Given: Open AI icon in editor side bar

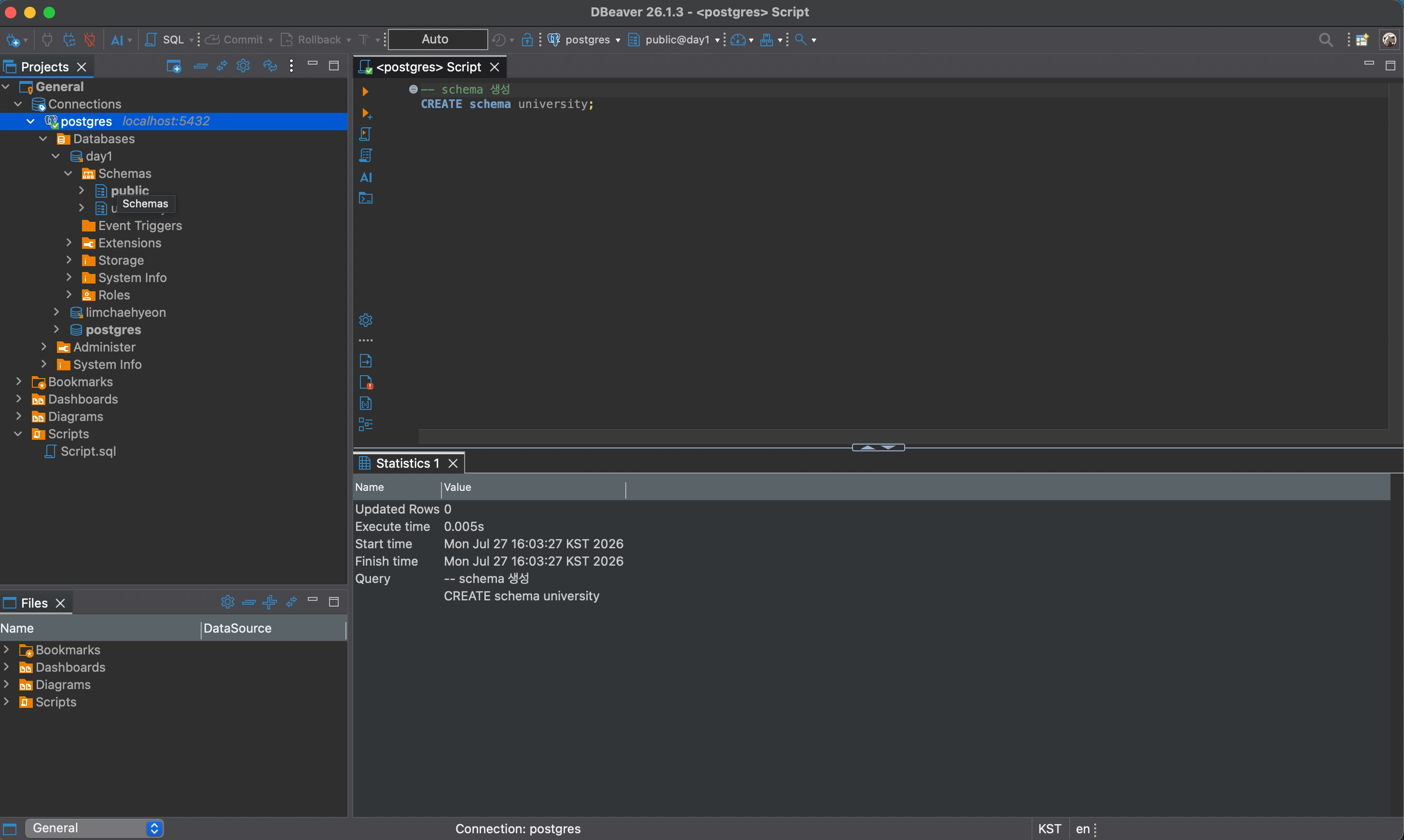Looking at the screenshot, I should point(366,177).
